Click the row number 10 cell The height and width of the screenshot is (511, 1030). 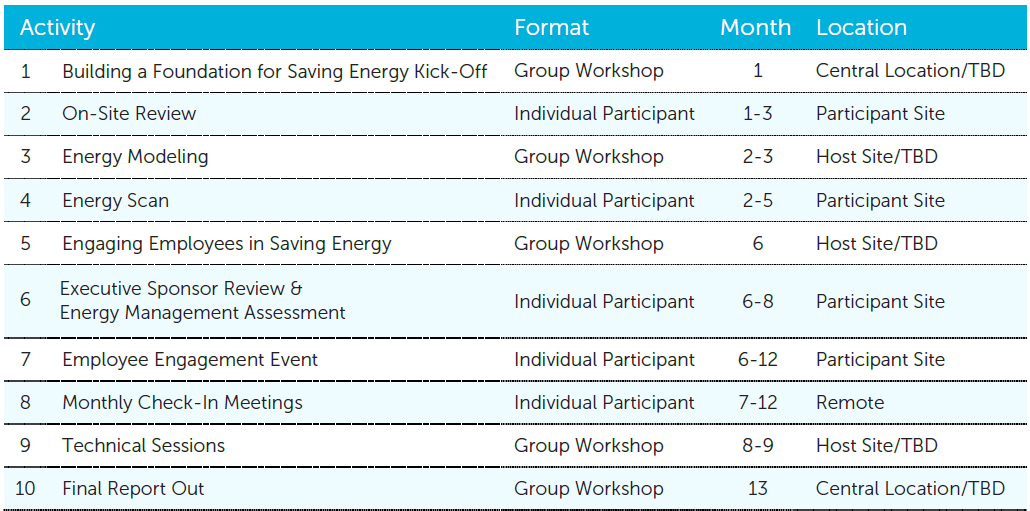click(x=26, y=489)
